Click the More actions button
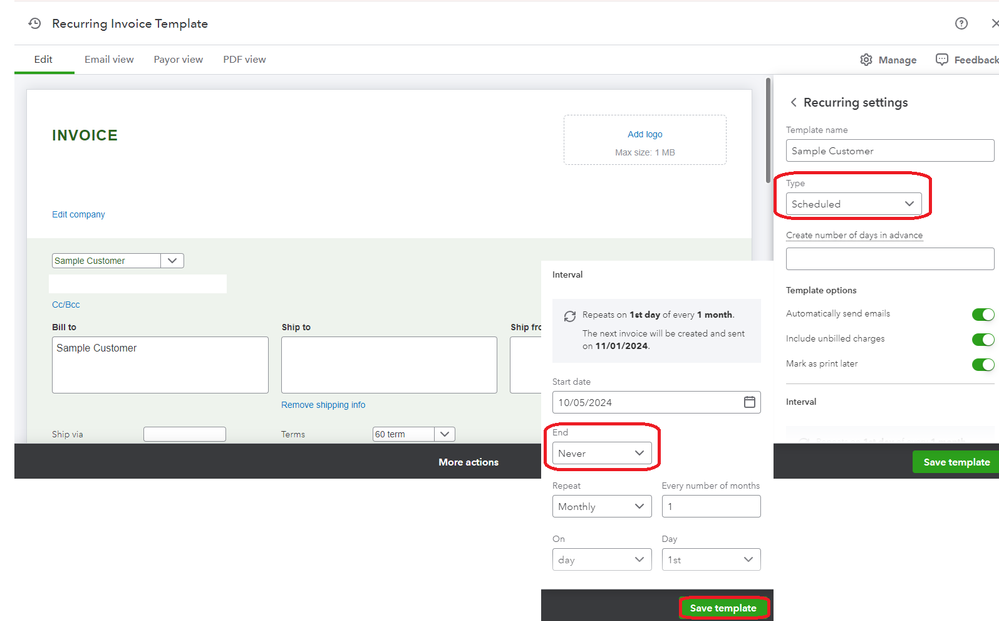The height and width of the screenshot is (621, 999). point(468,462)
